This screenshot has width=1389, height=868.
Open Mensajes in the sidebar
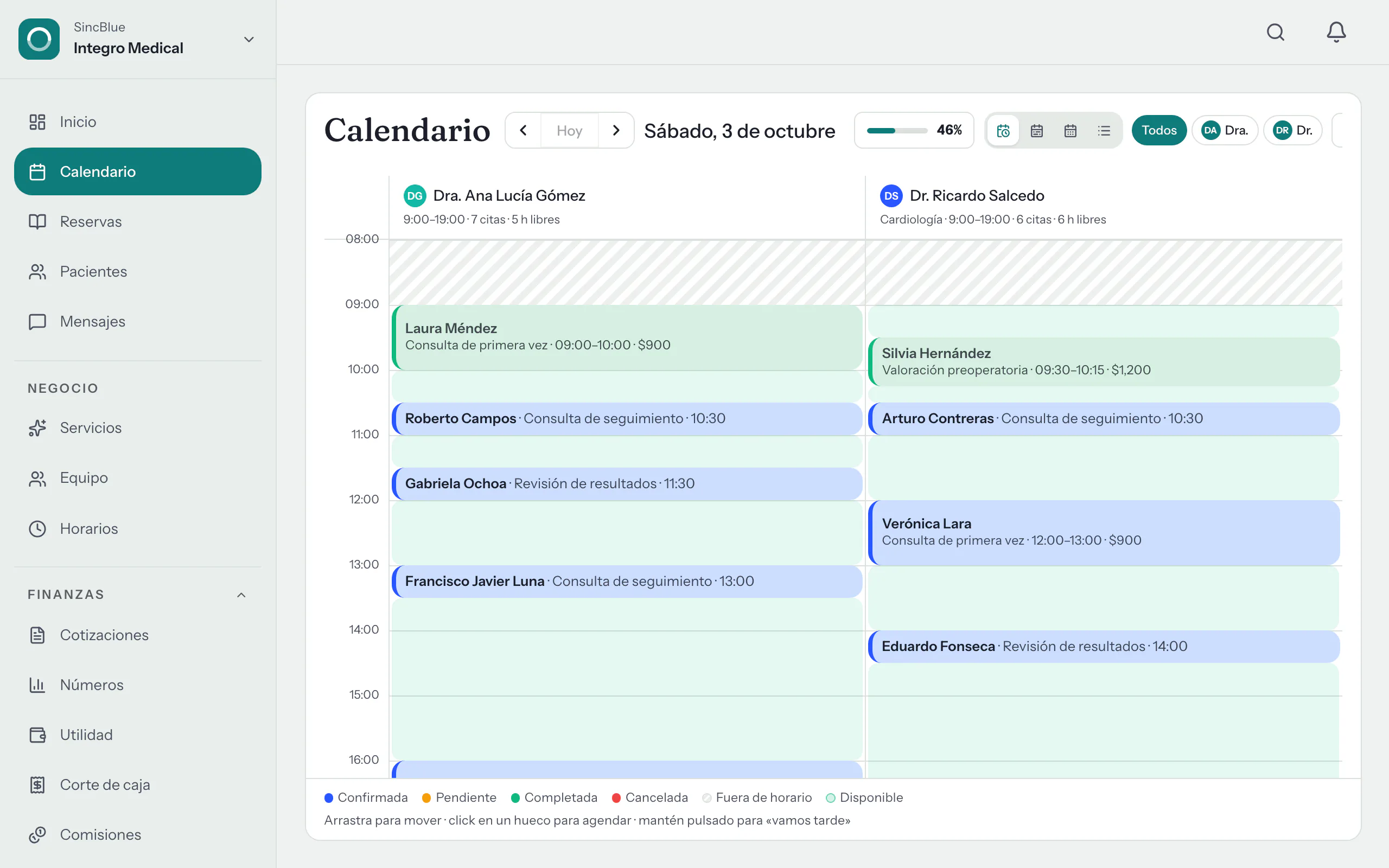click(x=138, y=322)
